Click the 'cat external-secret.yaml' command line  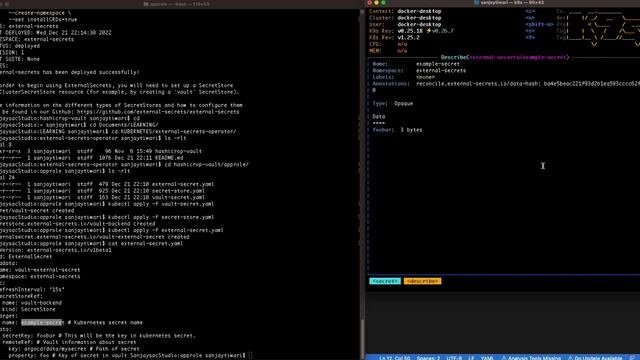(x=145, y=244)
